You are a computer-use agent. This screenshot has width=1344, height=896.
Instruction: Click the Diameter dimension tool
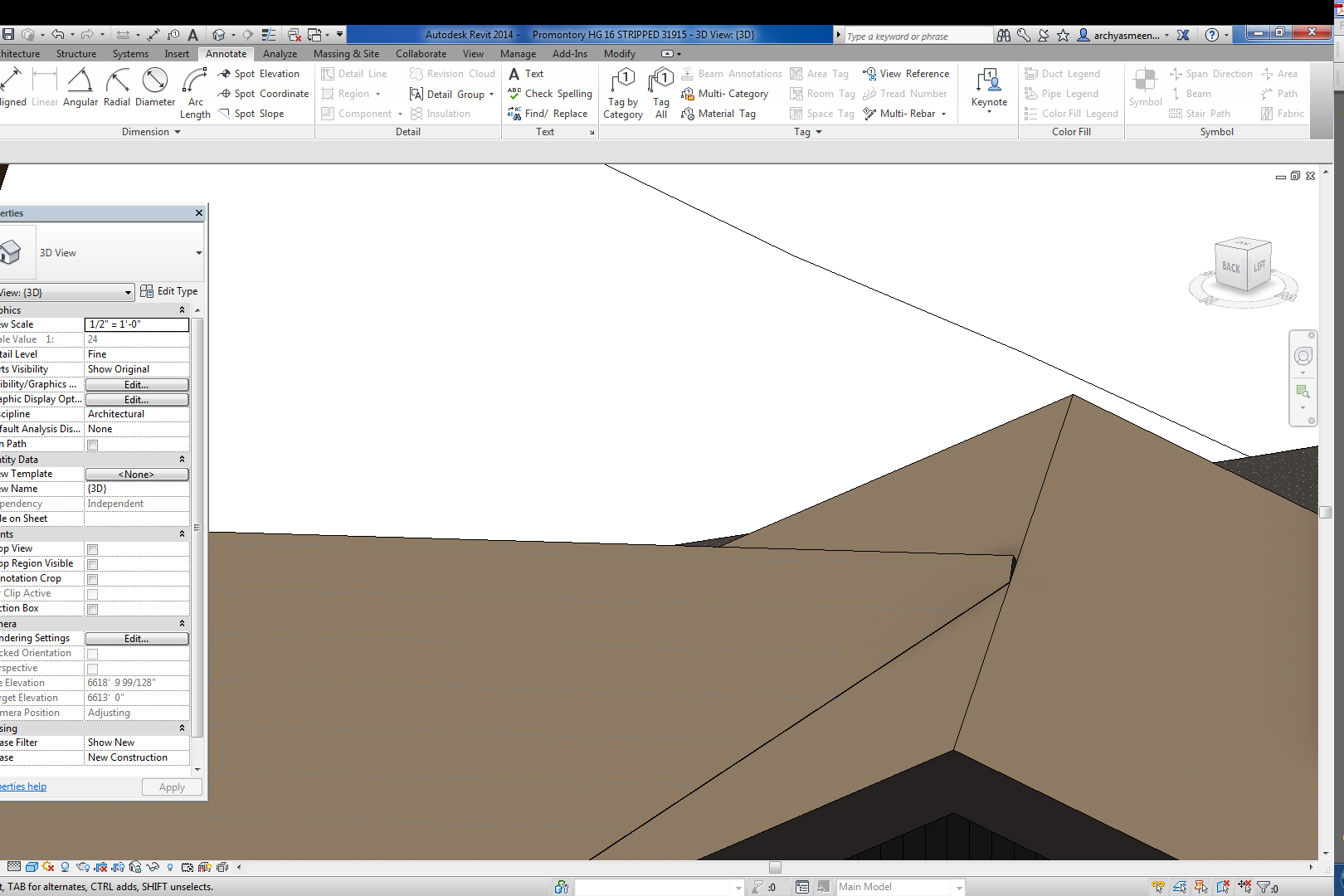[x=155, y=88]
